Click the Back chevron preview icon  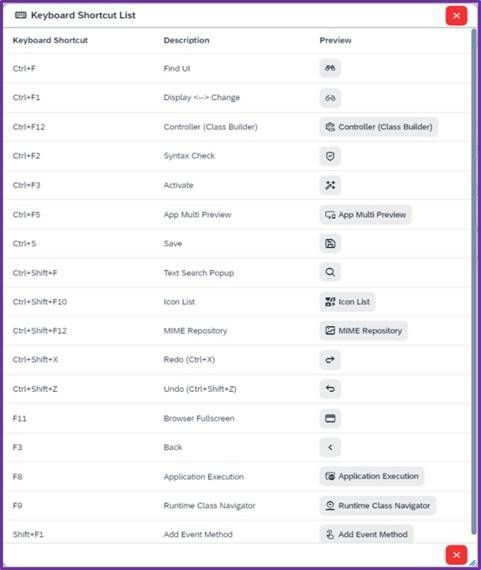point(330,447)
